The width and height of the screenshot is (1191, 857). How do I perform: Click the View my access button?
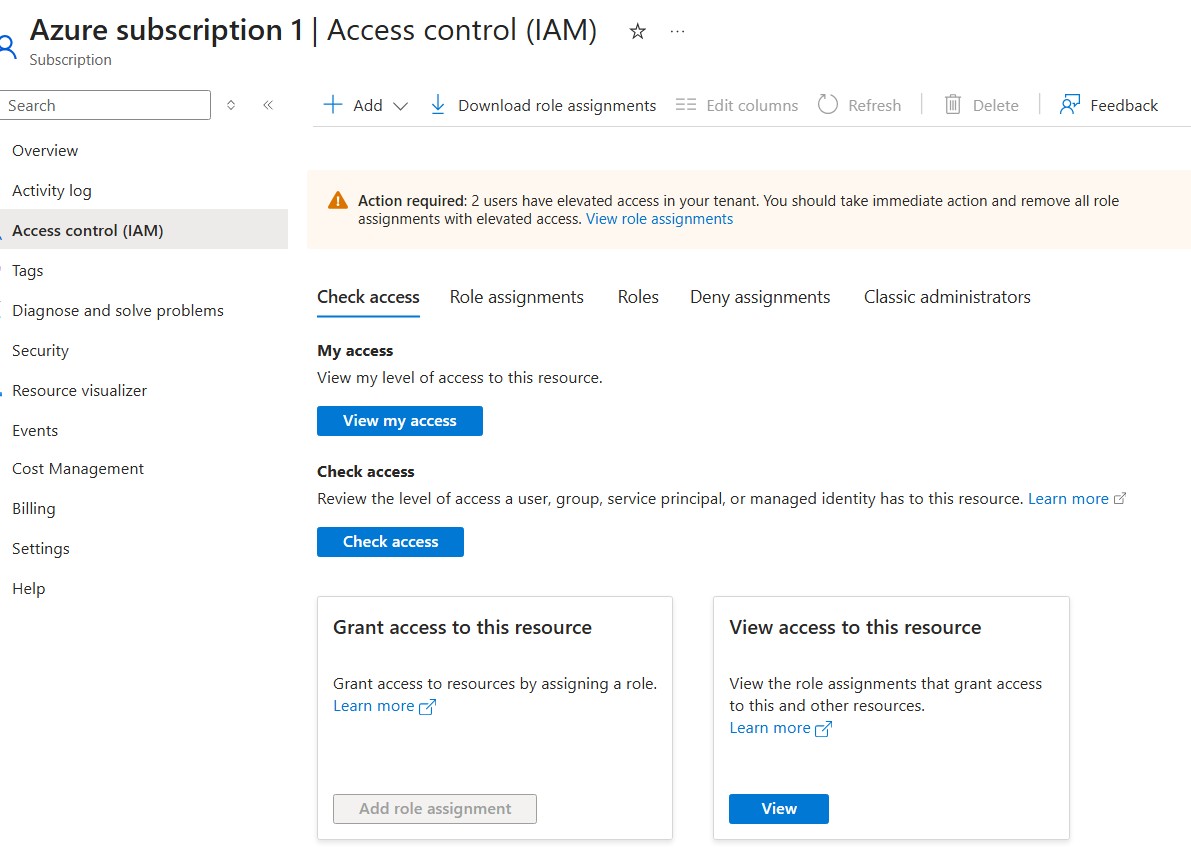coord(400,421)
